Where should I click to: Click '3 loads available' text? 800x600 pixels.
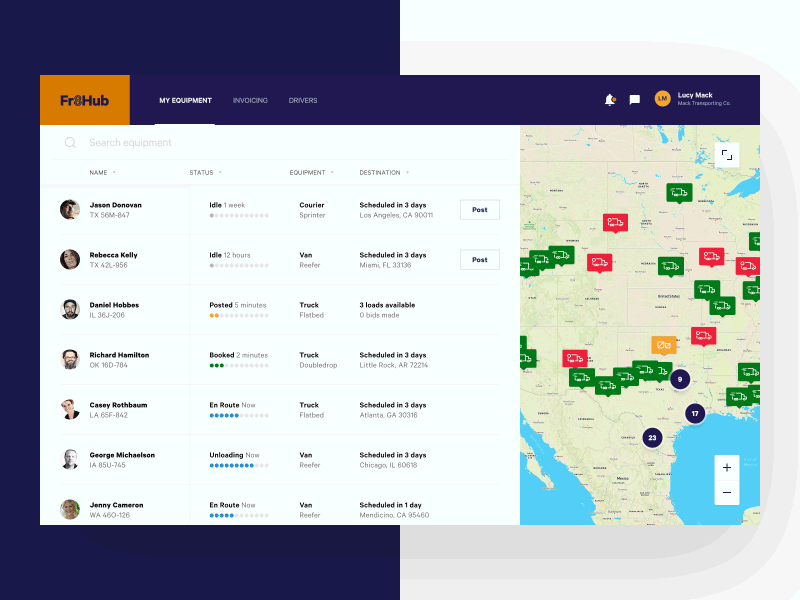(x=387, y=305)
